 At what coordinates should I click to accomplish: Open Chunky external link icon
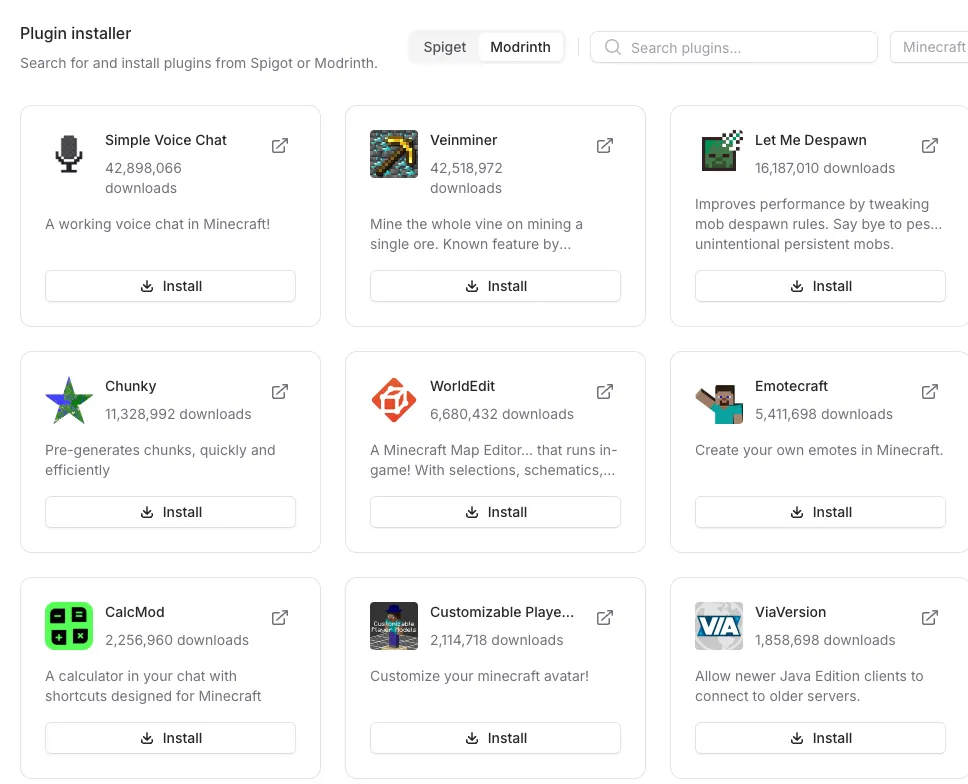(280, 391)
